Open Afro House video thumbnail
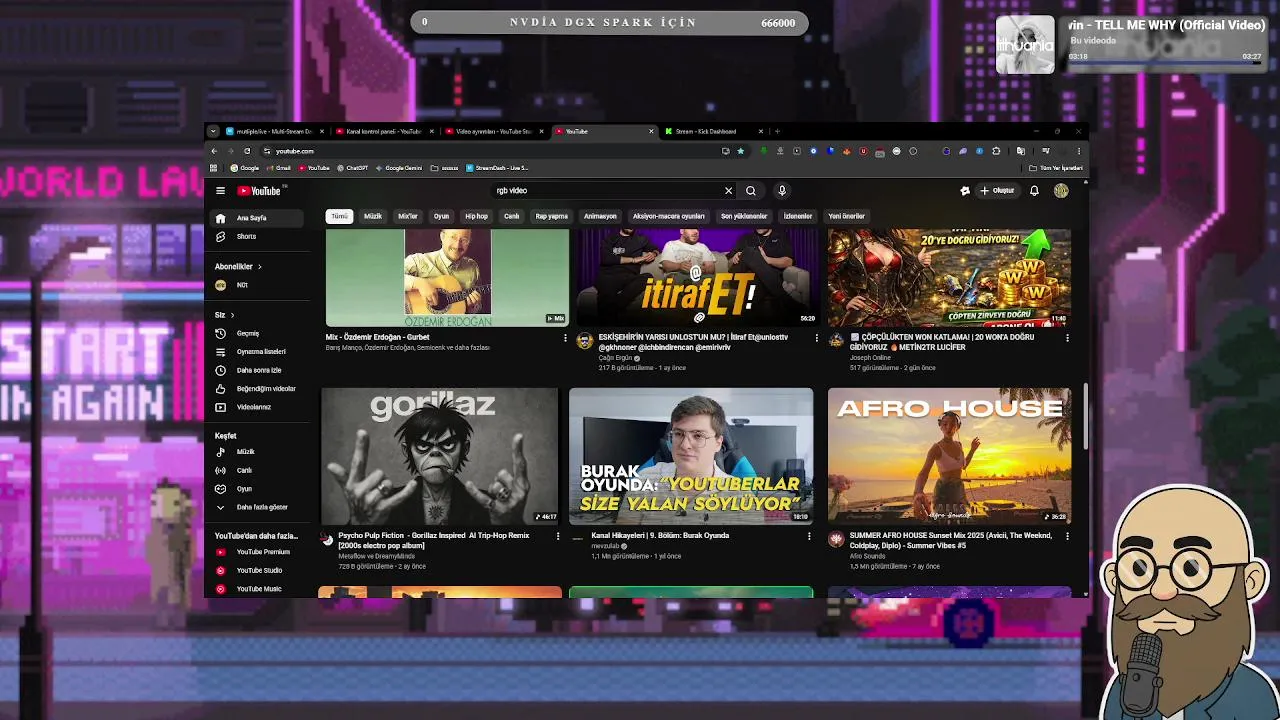1280x720 pixels. point(949,456)
